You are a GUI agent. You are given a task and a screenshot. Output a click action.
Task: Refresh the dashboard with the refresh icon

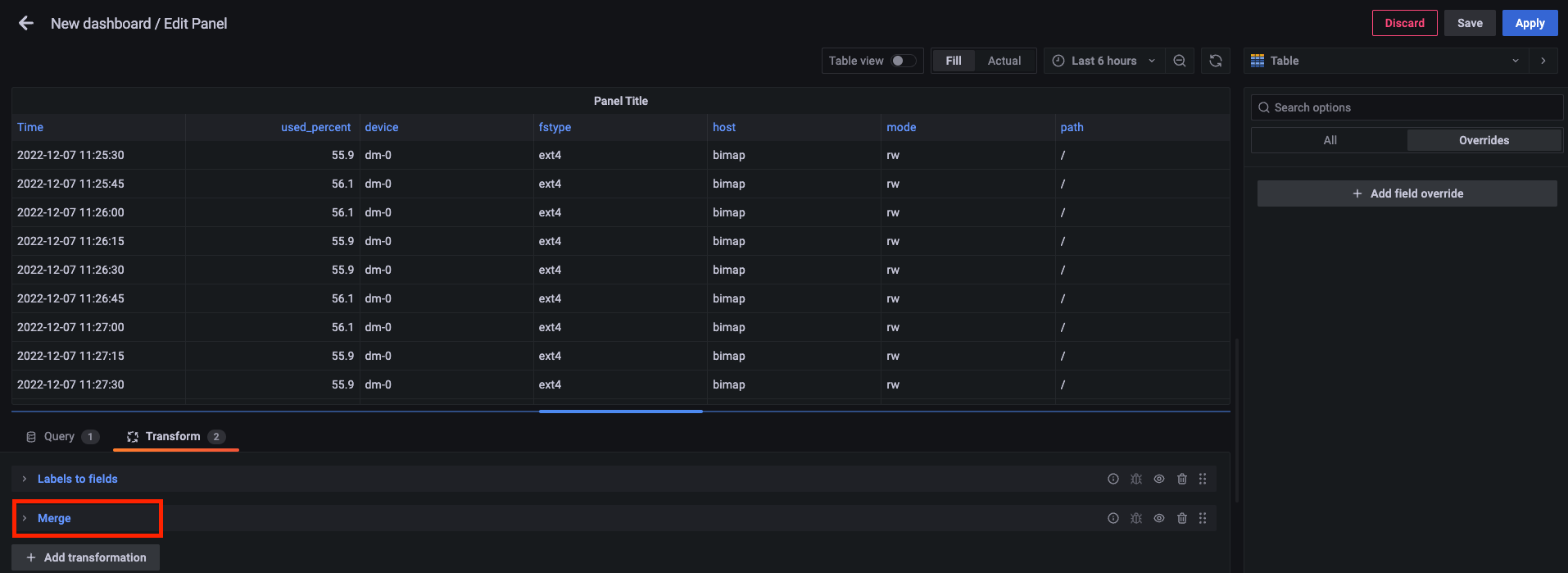(1216, 61)
